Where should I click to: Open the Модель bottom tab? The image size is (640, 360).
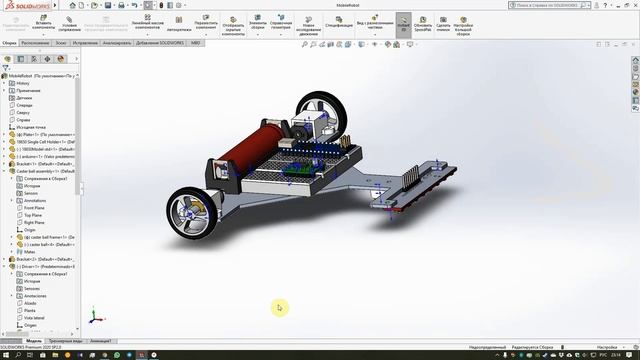tap(34, 341)
